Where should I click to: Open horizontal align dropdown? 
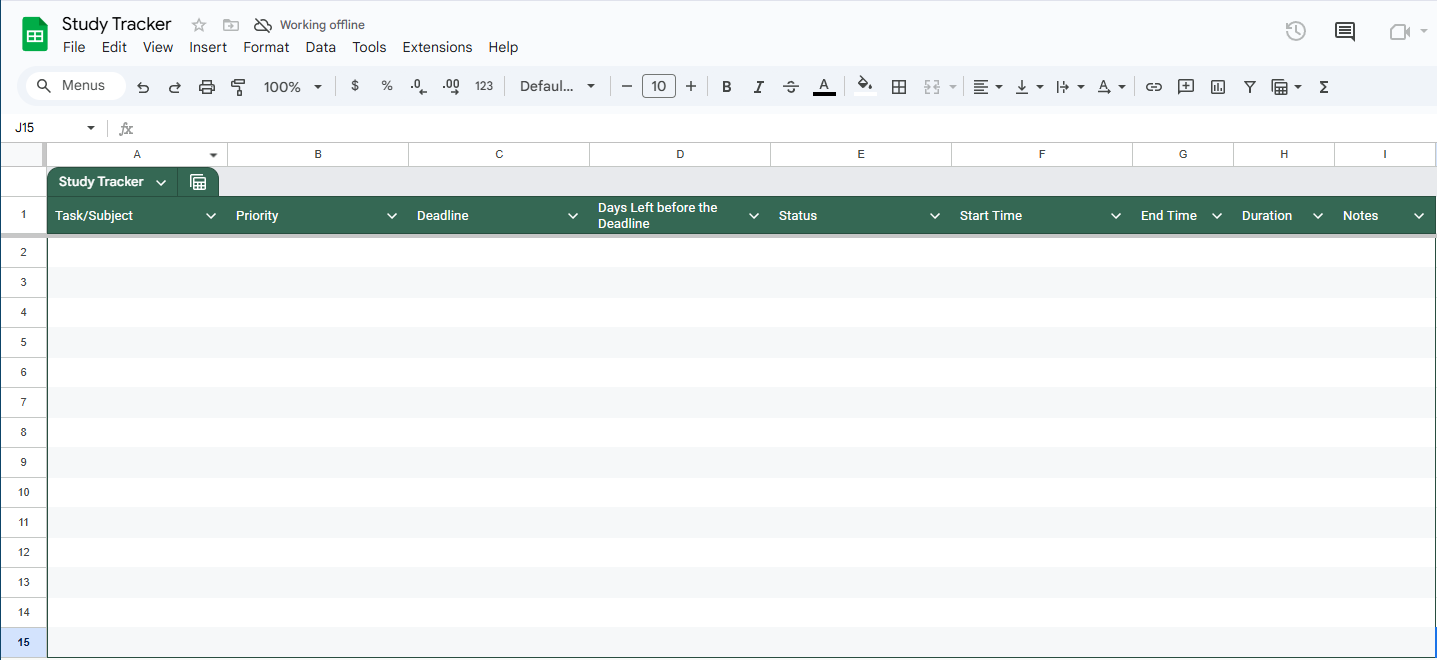click(x=988, y=87)
